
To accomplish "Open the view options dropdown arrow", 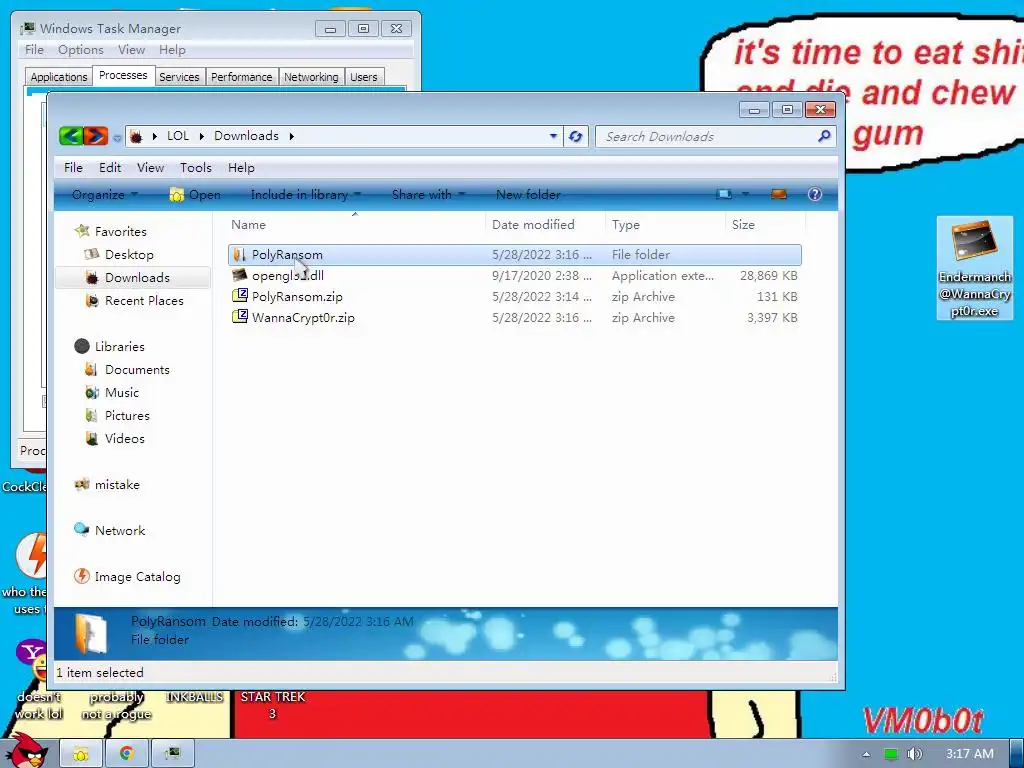I will click(x=745, y=194).
